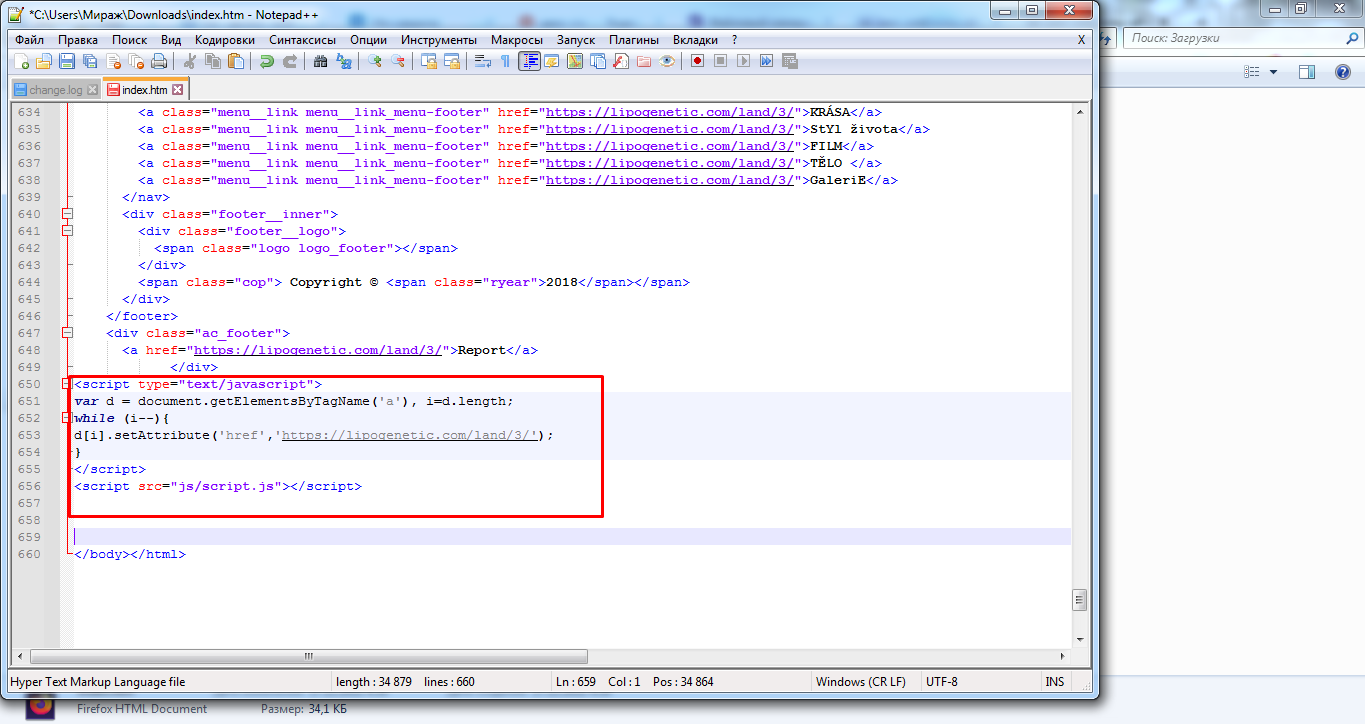1365x724 pixels.
Task: Open Find with the binoculars icon
Action: pos(320,61)
